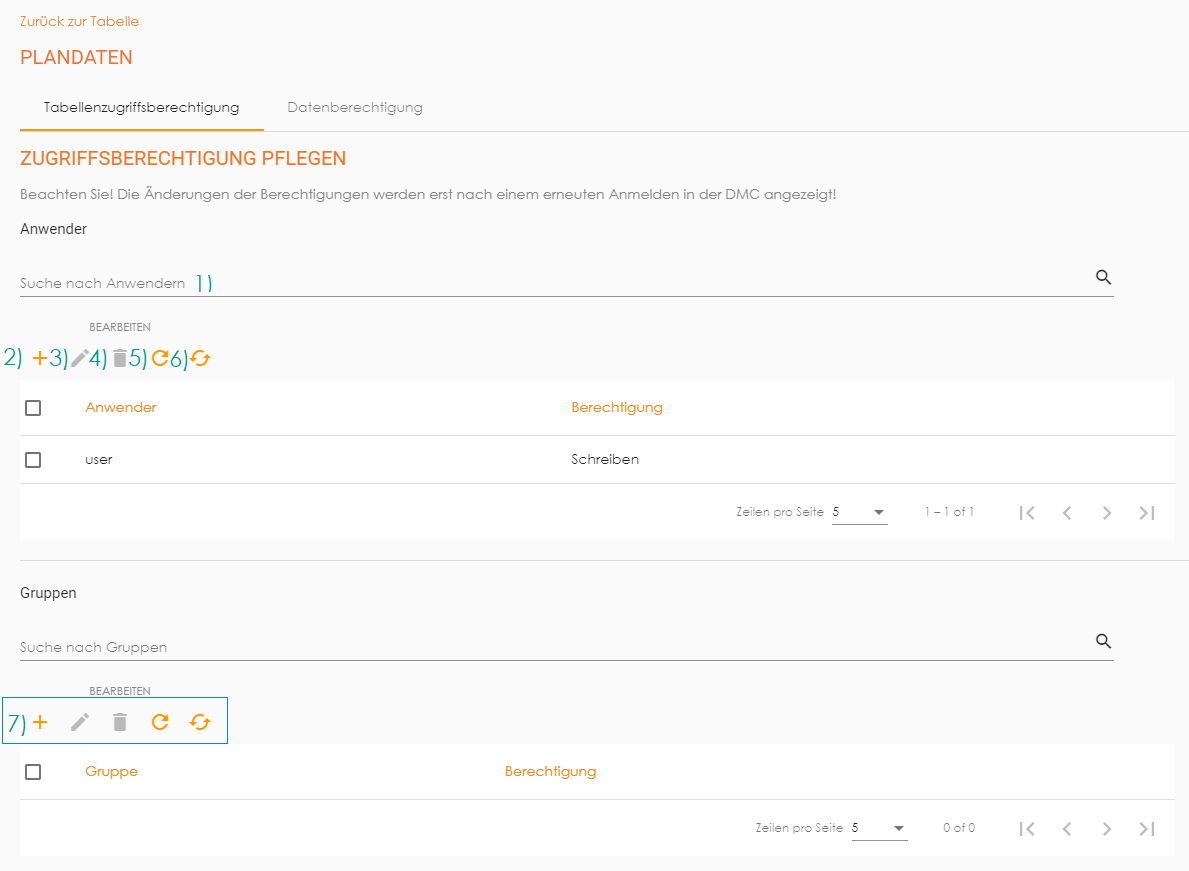This screenshot has width=1189, height=871.
Task: Go to next page in Anwender table
Action: click(1106, 513)
